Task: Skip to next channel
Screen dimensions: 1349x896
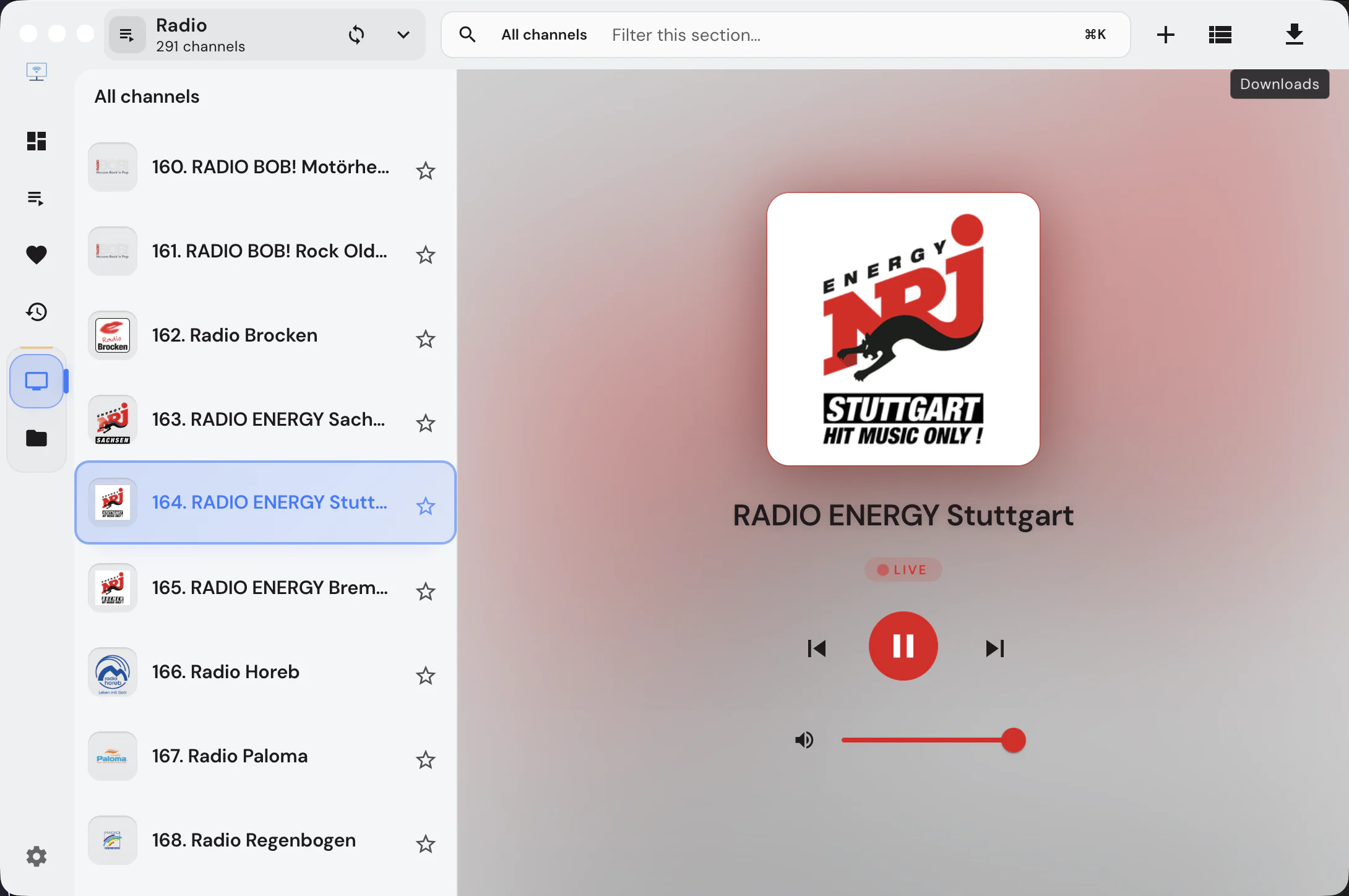Action: [x=994, y=648]
